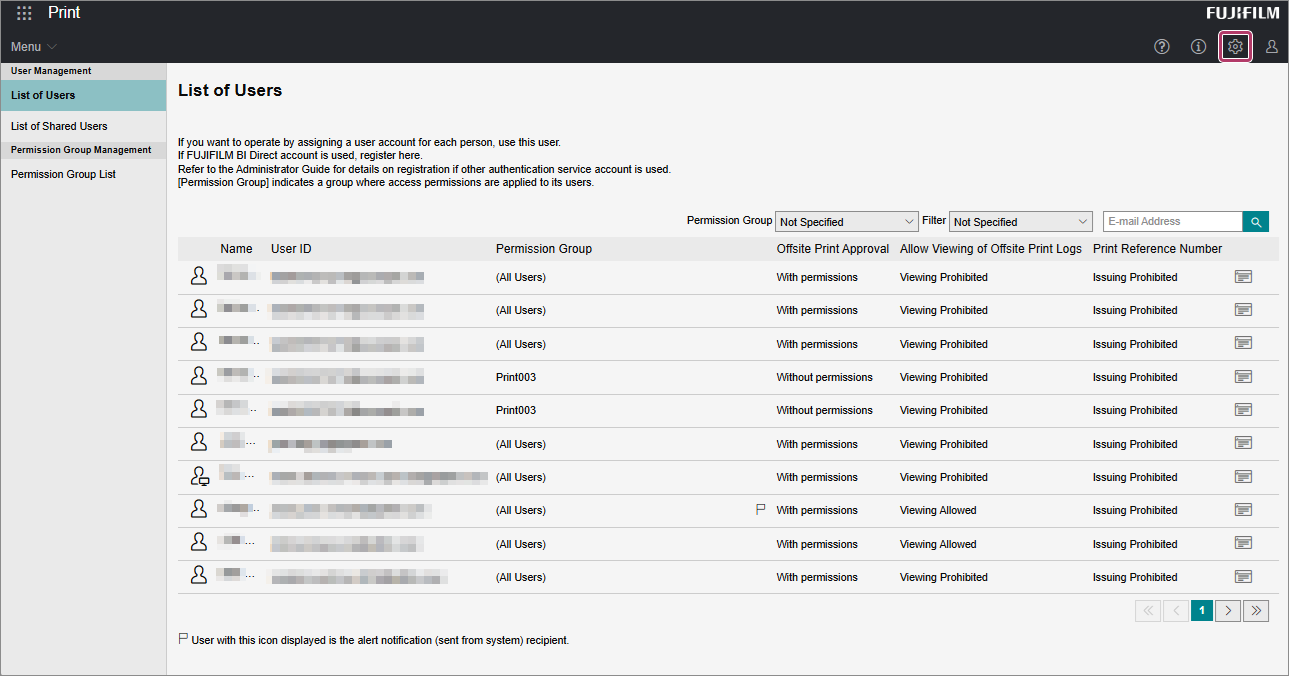Click the shared device user icon in seventh row
1289x676 pixels.
coord(199,477)
